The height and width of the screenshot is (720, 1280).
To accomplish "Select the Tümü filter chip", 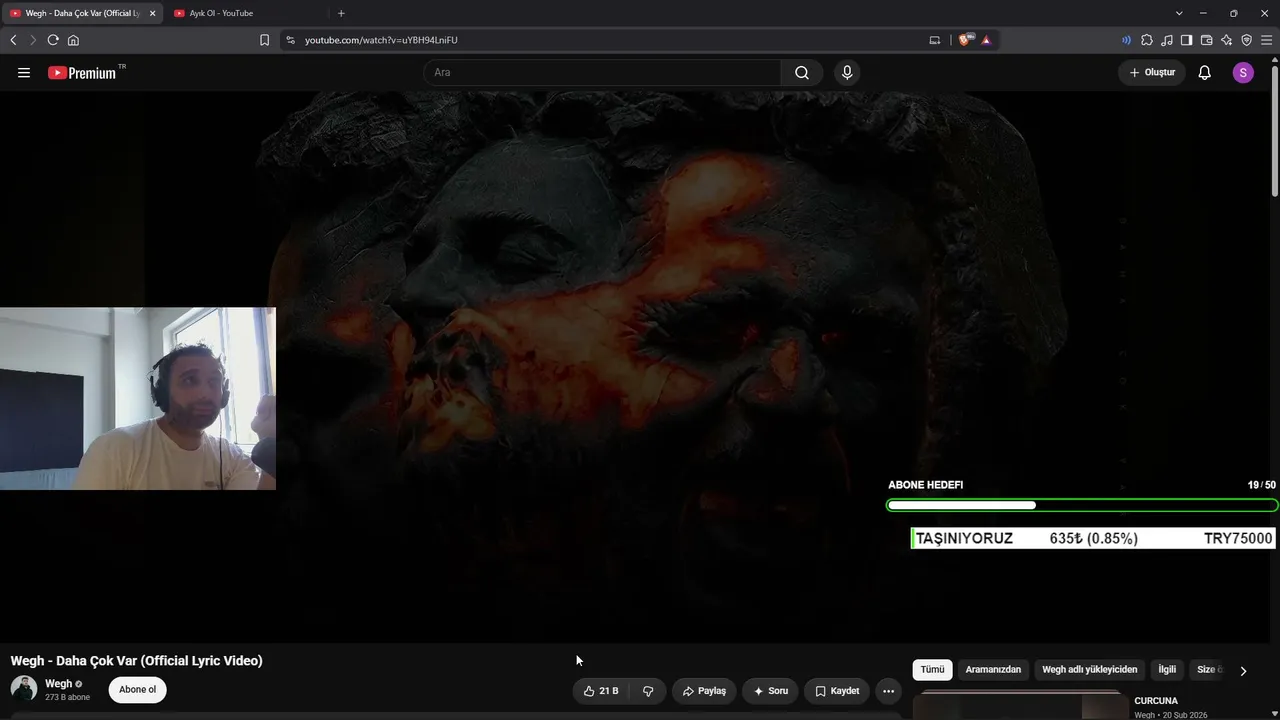I will pos(932,670).
